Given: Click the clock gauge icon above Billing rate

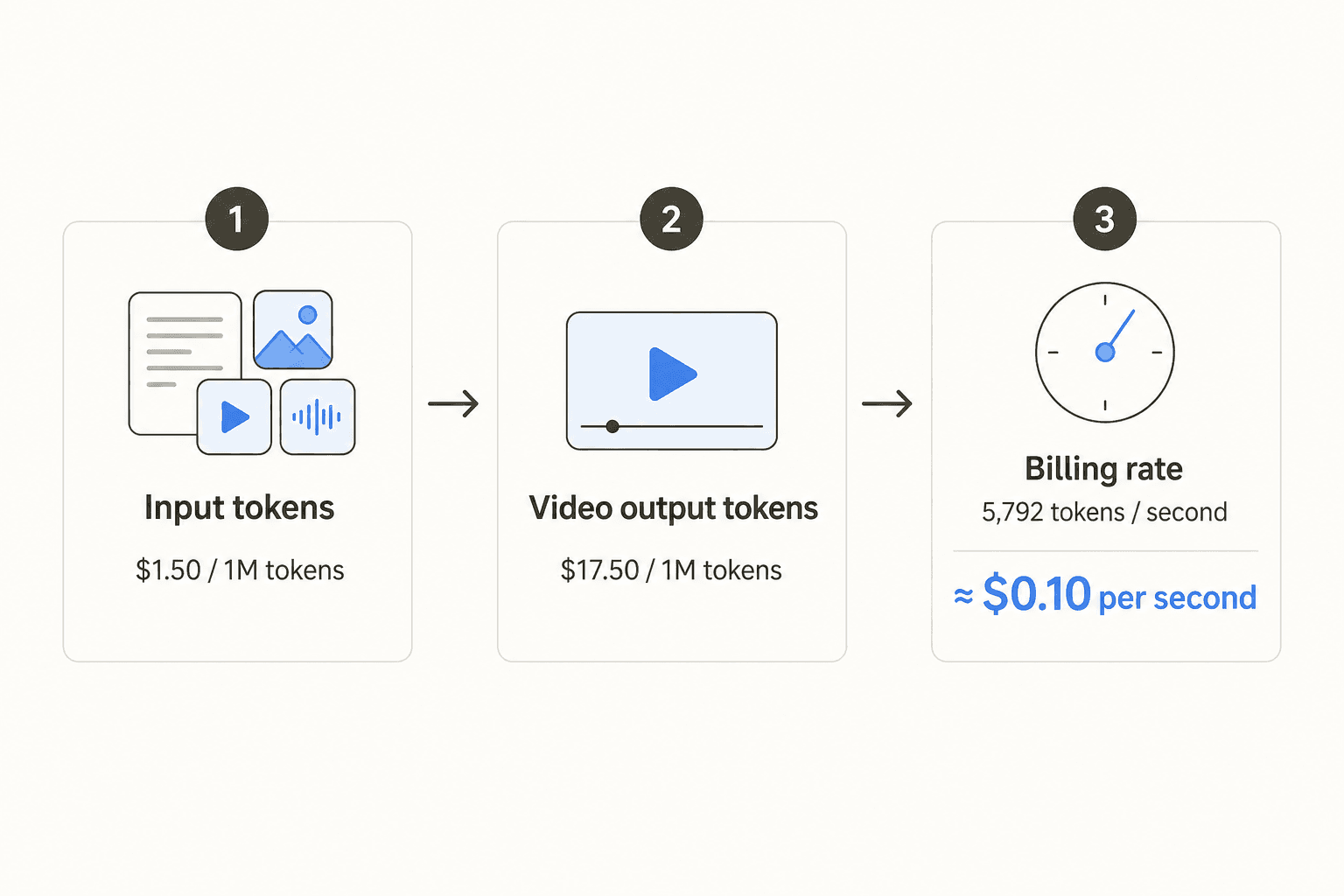Looking at the screenshot, I should point(1105,352).
